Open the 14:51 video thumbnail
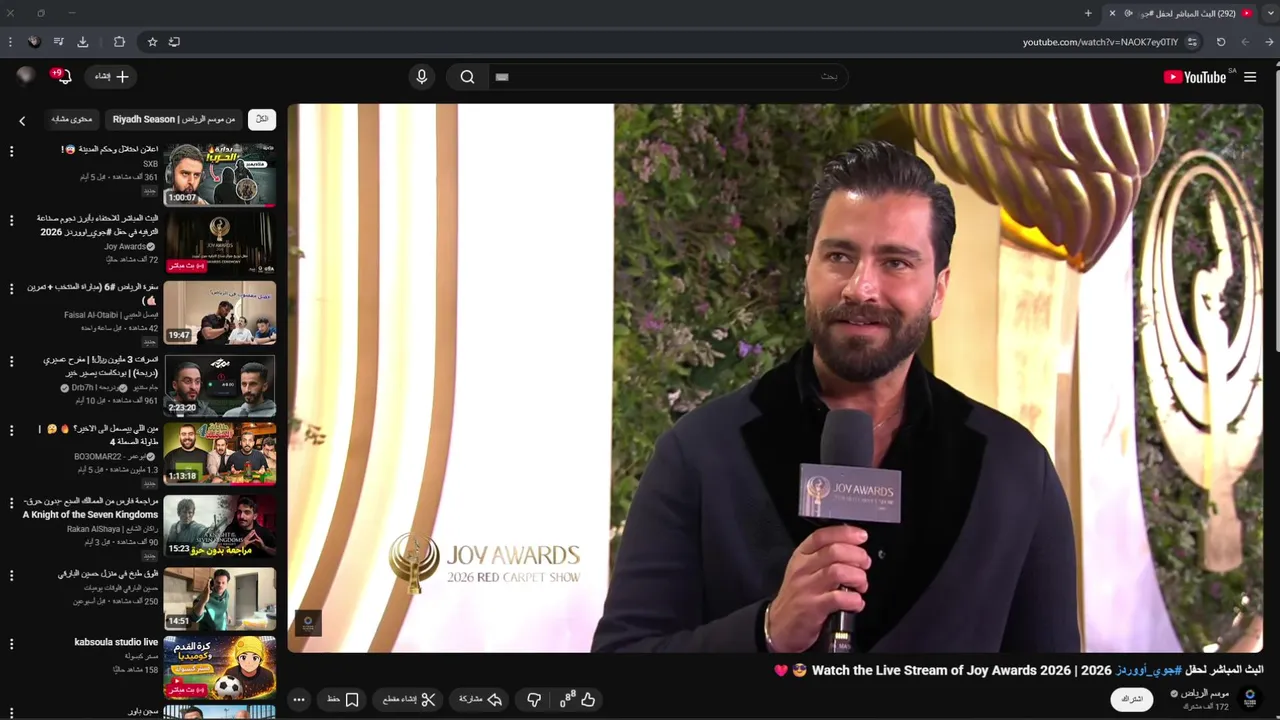 (220, 598)
